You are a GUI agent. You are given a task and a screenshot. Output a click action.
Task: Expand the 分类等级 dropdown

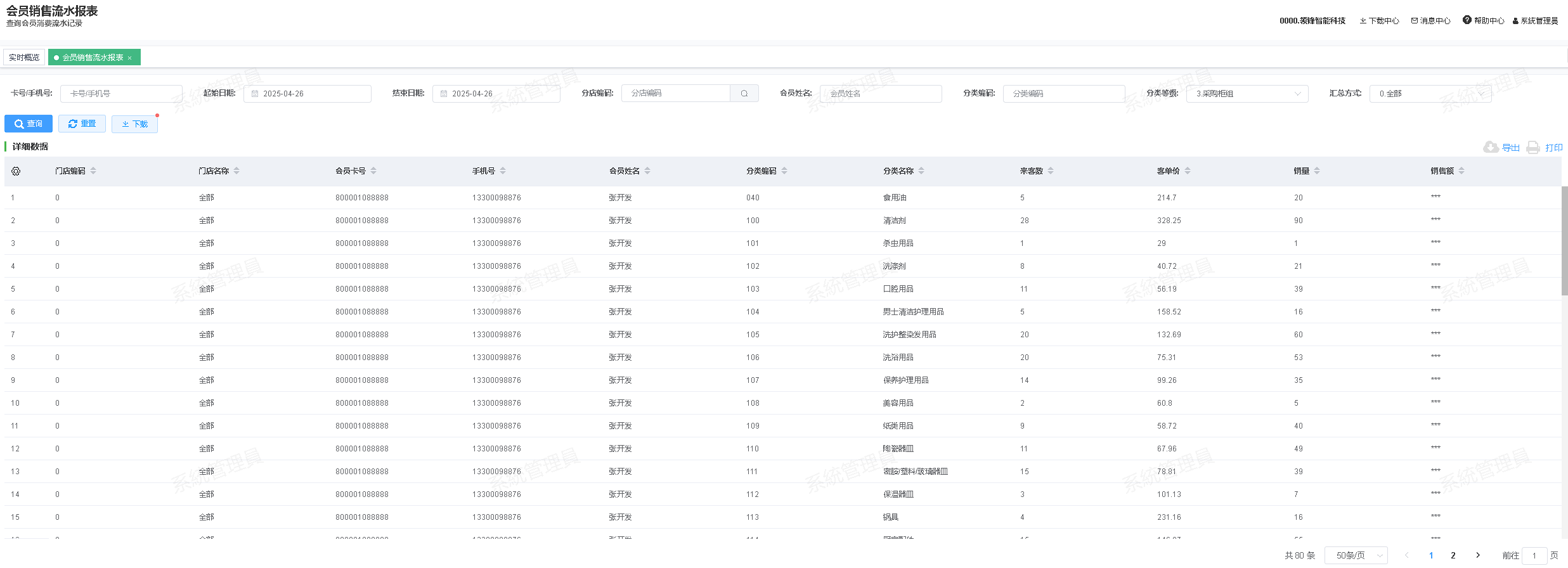[x=1247, y=94]
